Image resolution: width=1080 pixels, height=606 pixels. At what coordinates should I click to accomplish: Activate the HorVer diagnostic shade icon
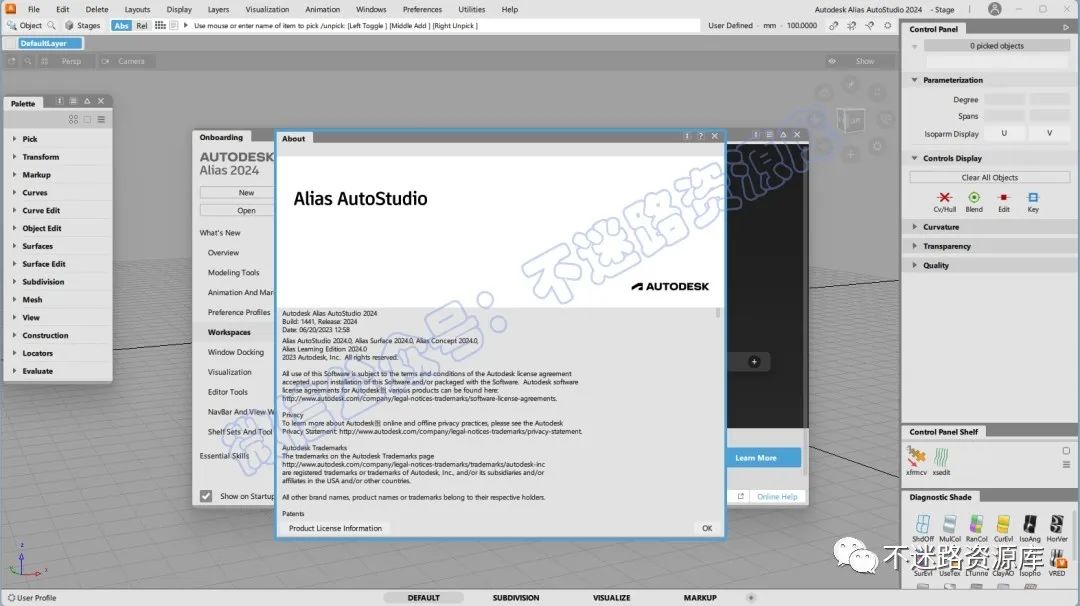1057,524
